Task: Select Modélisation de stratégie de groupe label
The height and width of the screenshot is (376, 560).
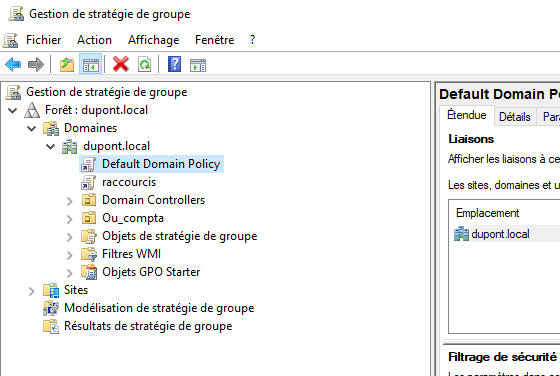Action: point(159,308)
